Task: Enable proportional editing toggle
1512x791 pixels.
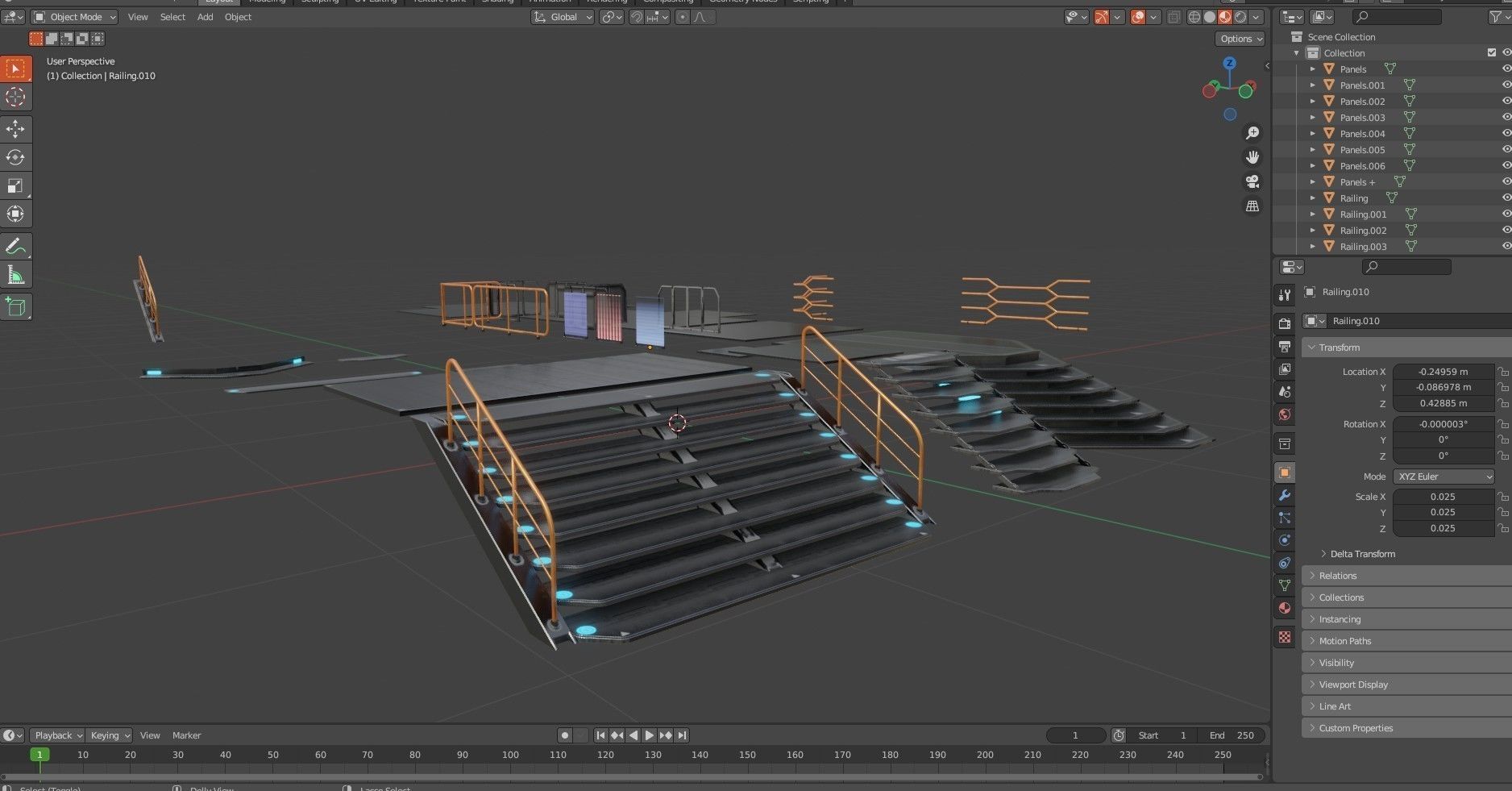Action: coord(683,17)
